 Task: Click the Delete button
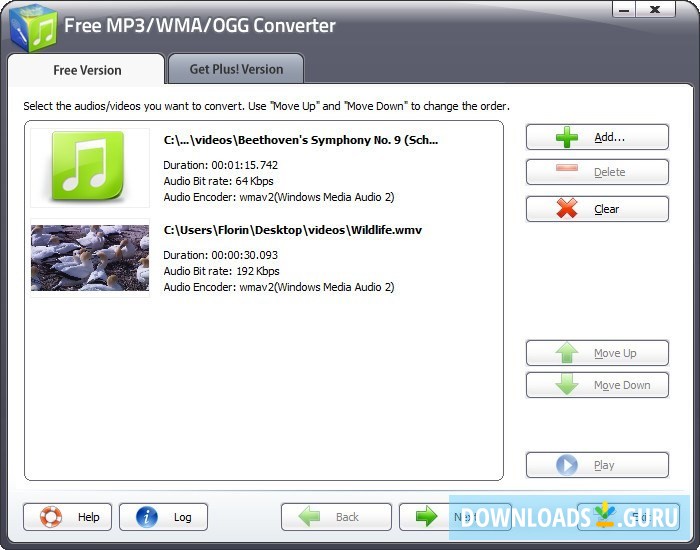coord(597,172)
